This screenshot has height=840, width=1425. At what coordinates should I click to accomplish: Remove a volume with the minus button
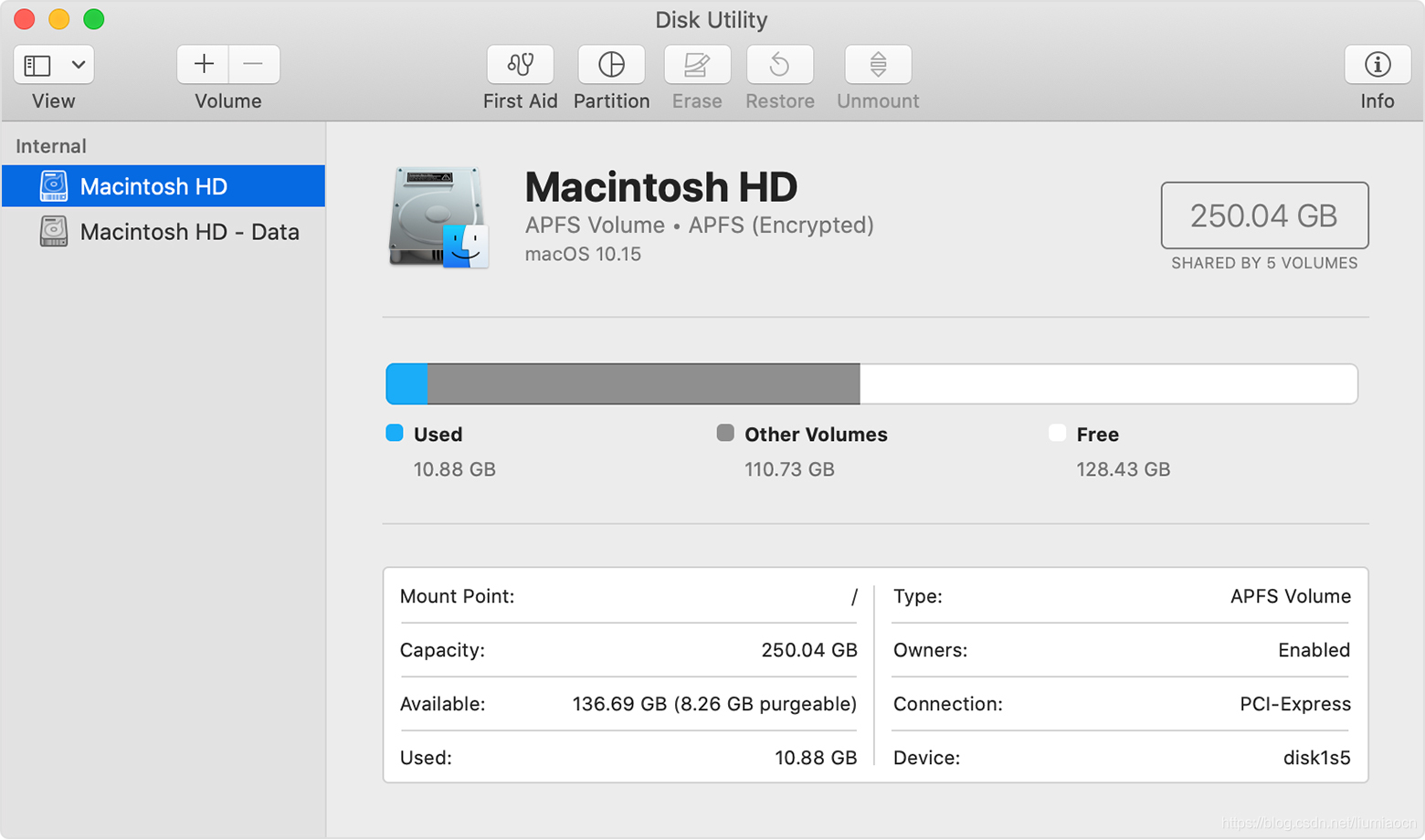point(253,64)
